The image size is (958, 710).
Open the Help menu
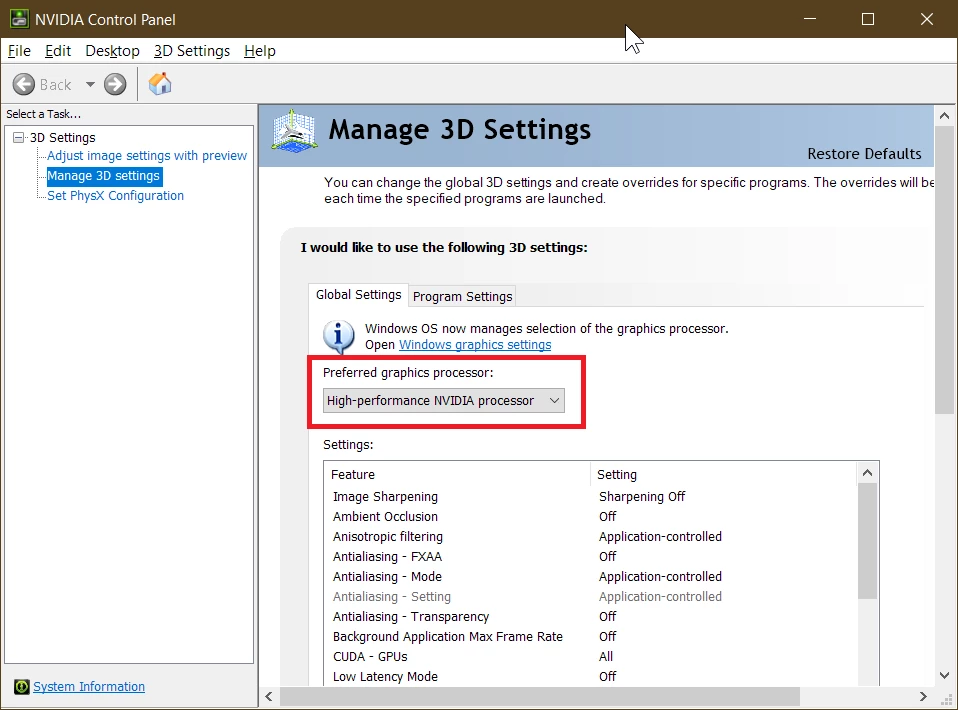pos(260,51)
